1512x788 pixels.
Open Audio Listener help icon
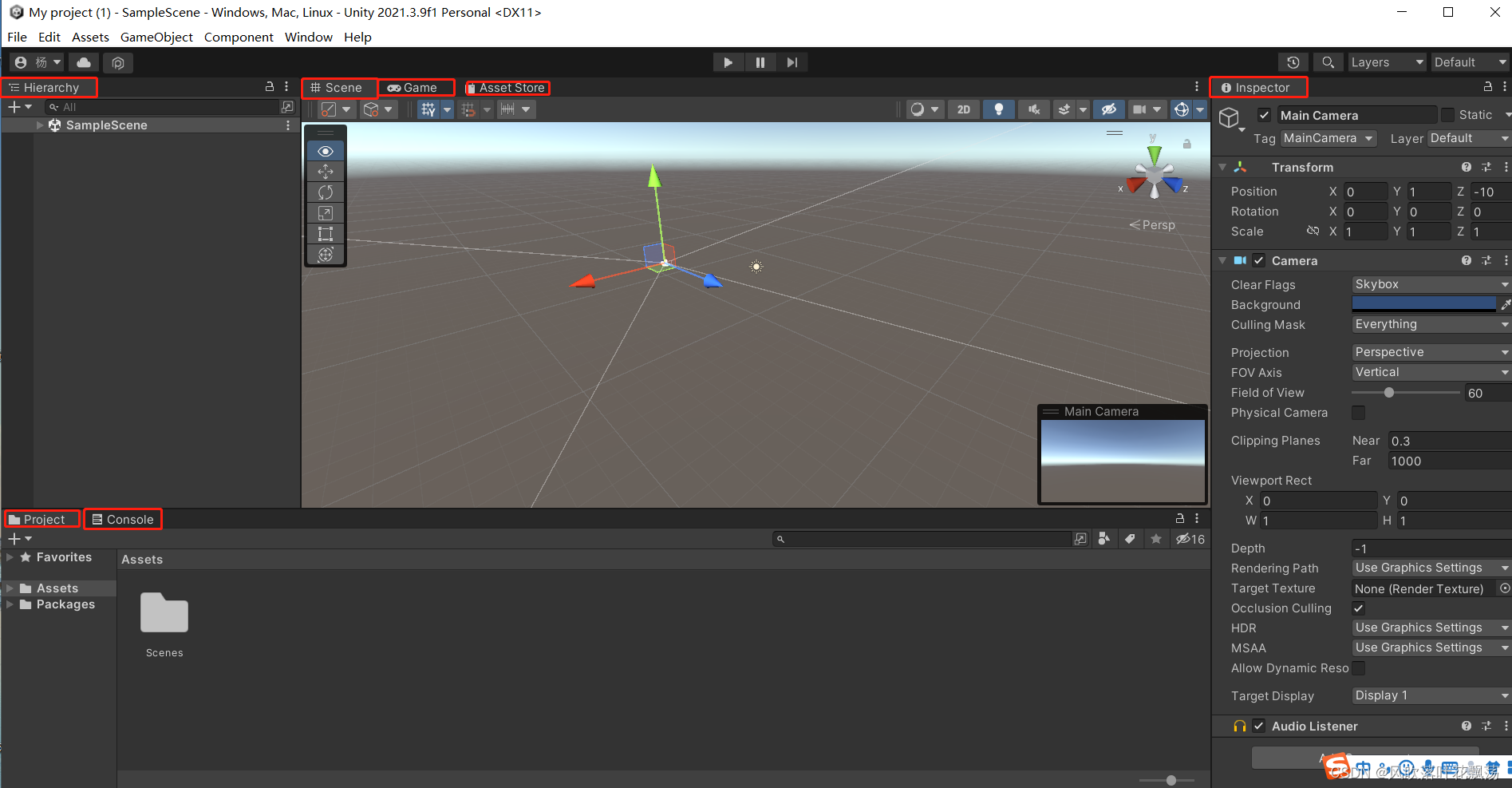coord(1466,726)
